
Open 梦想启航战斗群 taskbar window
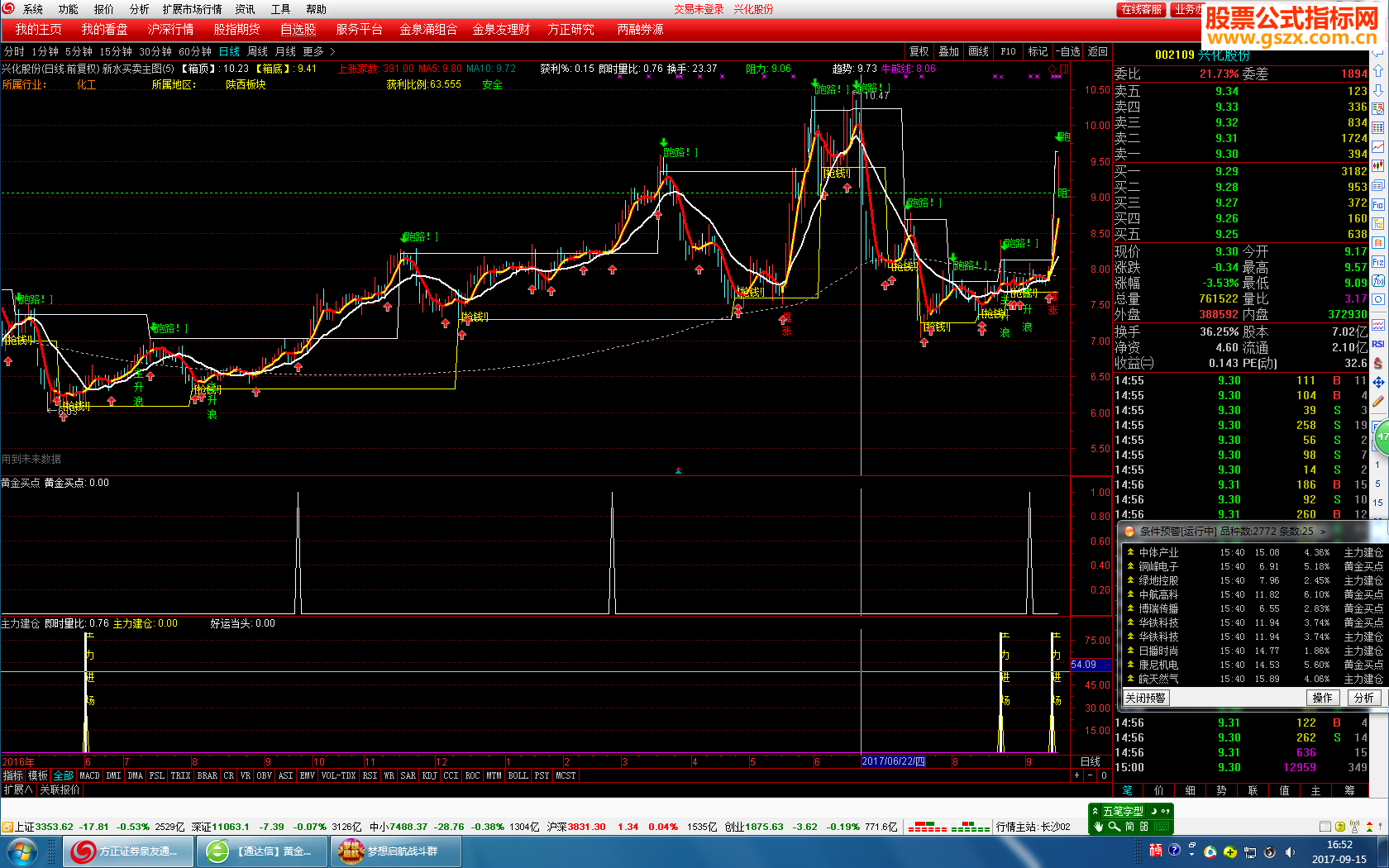point(396,851)
